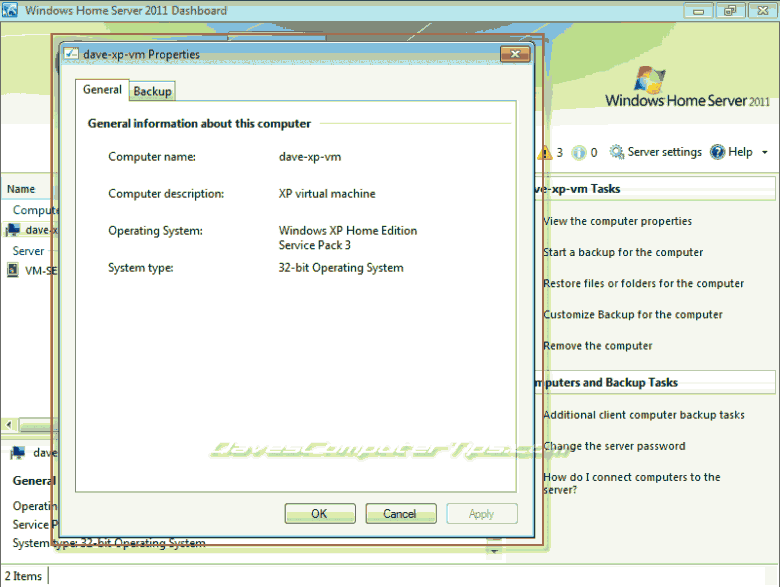Image resolution: width=780 pixels, height=587 pixels.
Task: Click the Cancel button
Action: [400, 513]
